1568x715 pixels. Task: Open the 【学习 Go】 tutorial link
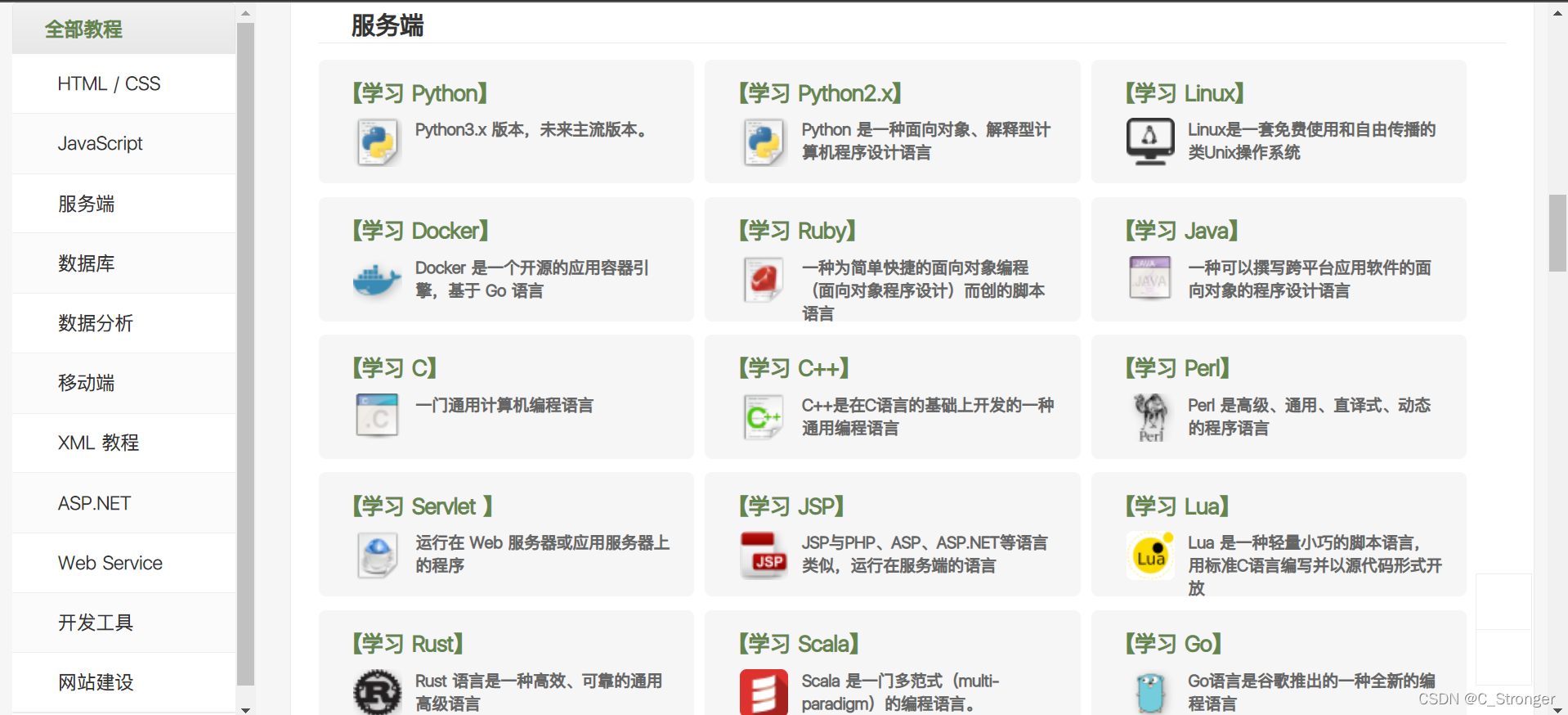[x=1173, y=644]
